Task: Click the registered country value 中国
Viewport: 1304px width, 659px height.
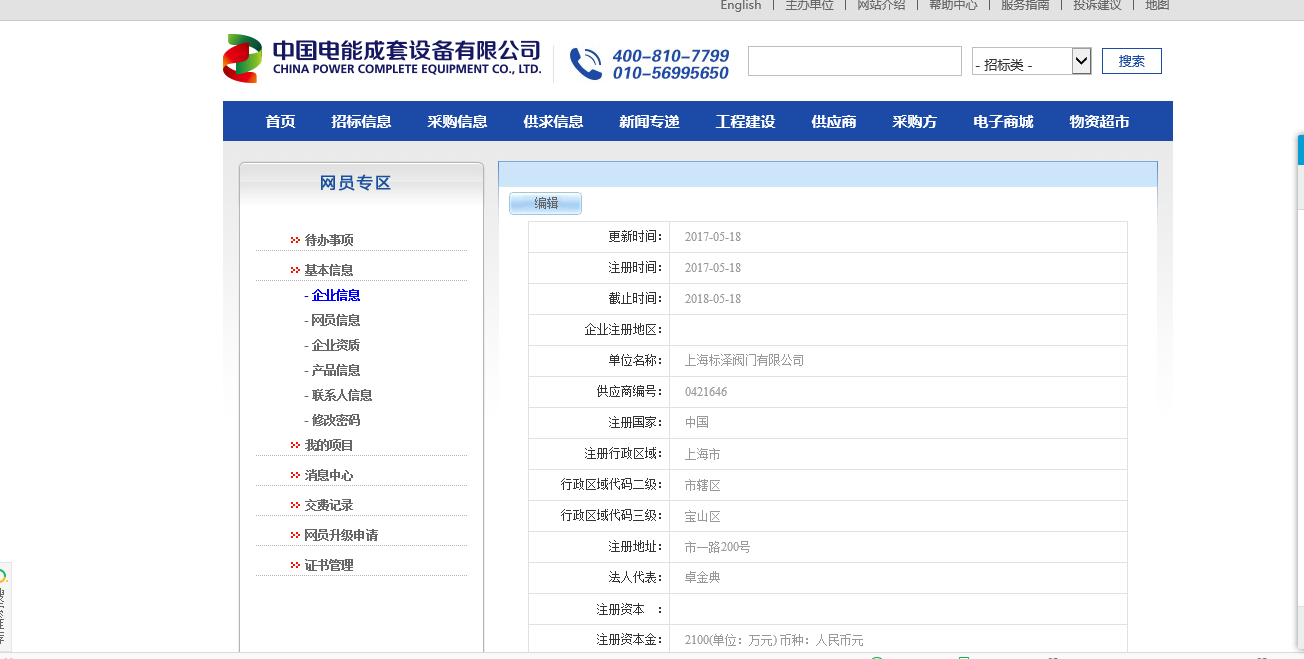Action: click(x=696, y=422)
